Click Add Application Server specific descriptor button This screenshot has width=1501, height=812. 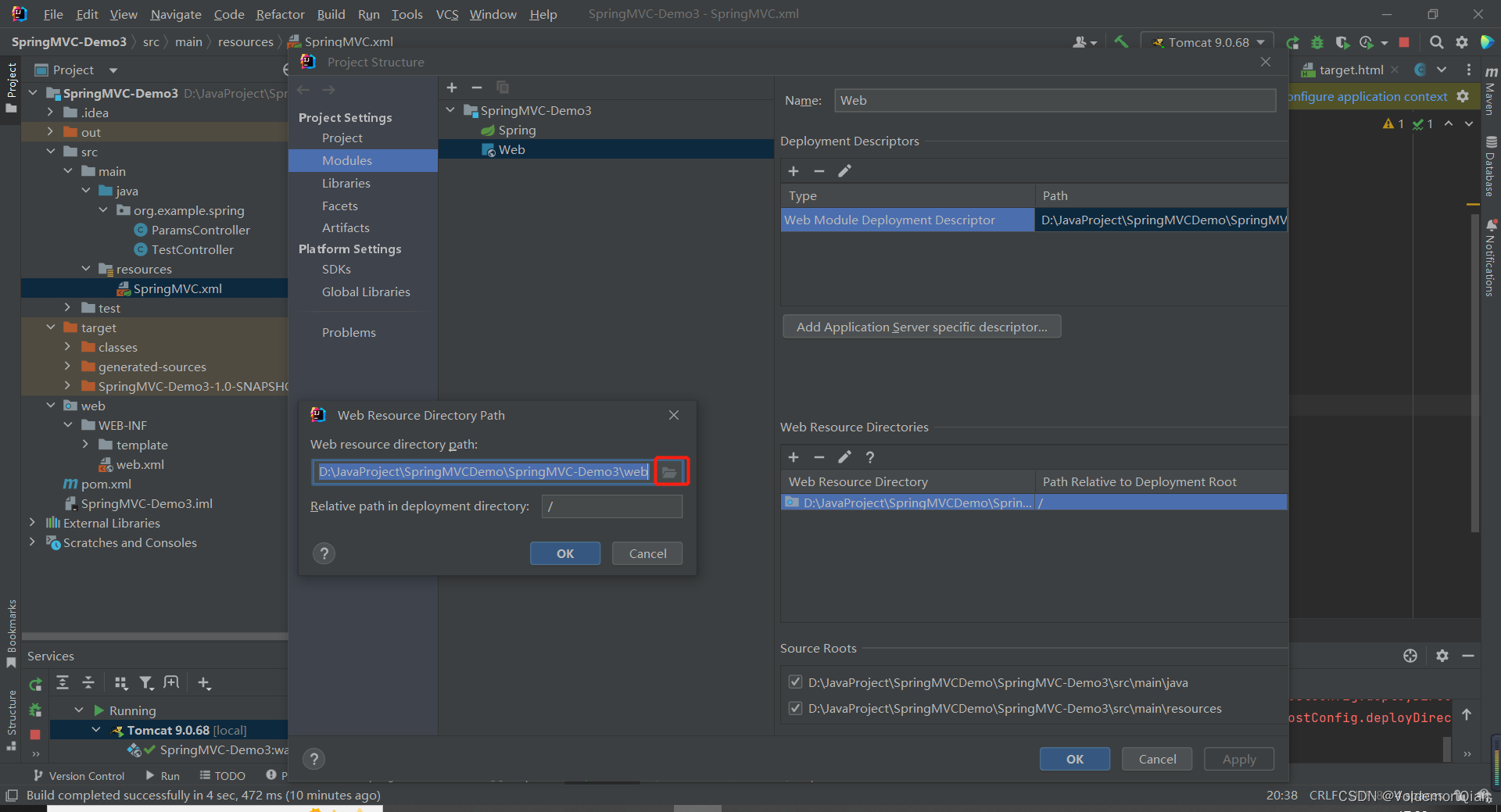click(922, 327)
